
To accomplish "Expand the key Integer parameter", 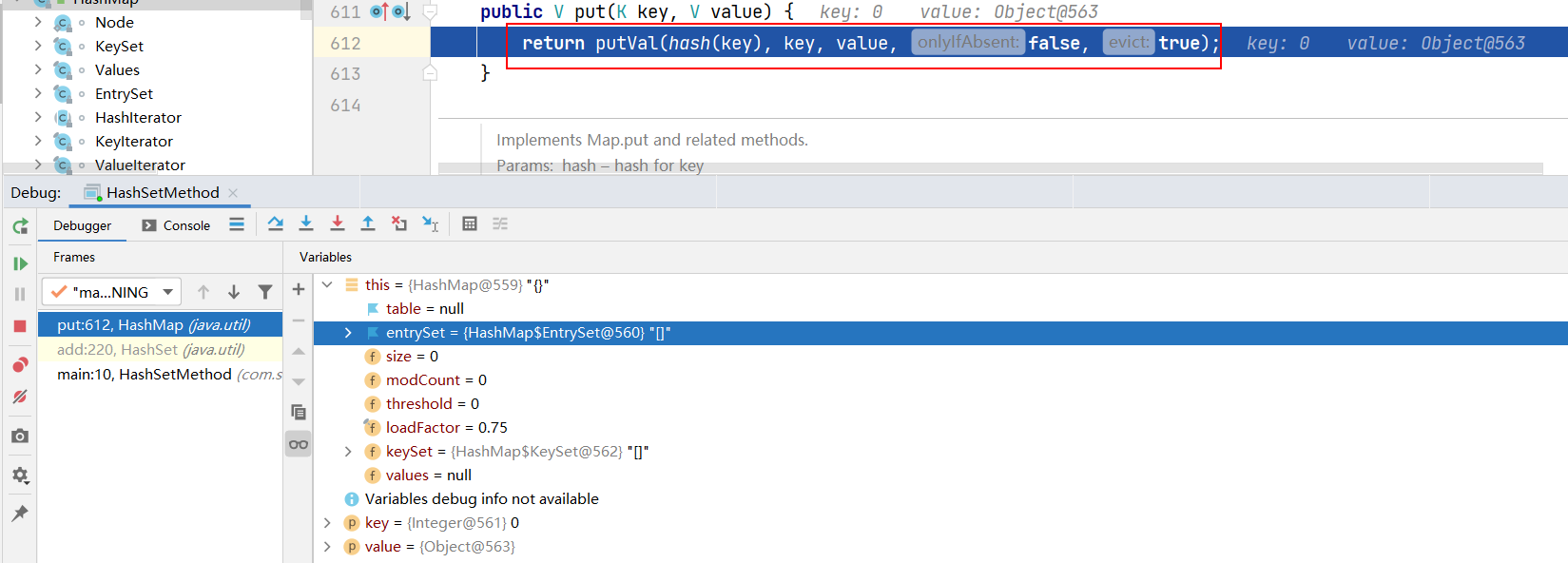I will tap(327, 523).
